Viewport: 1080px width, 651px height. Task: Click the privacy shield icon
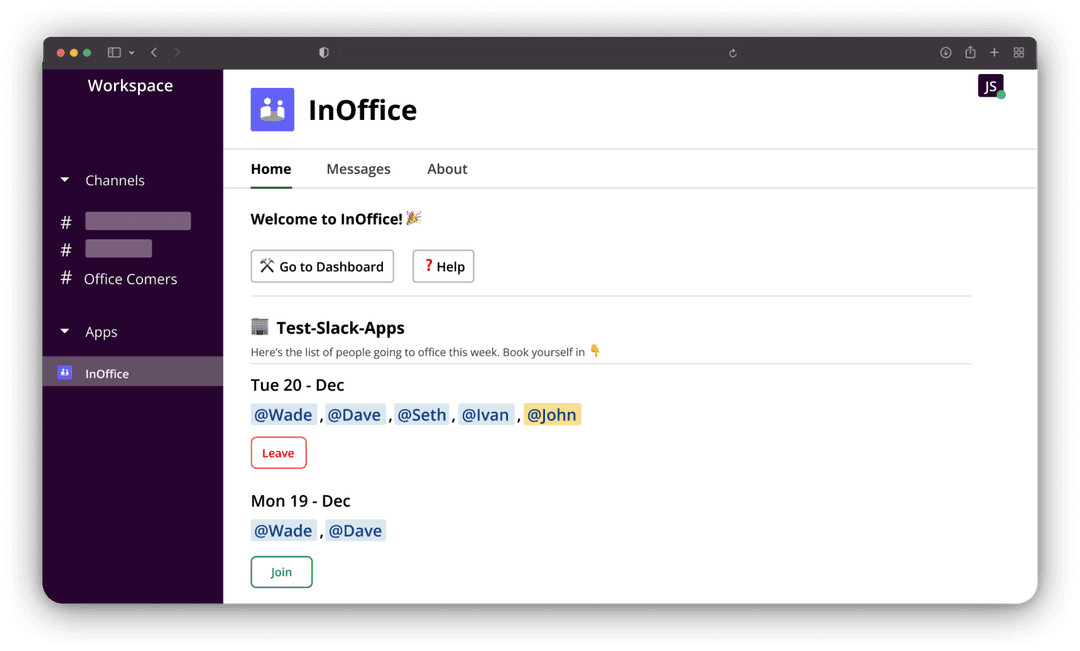323,53
